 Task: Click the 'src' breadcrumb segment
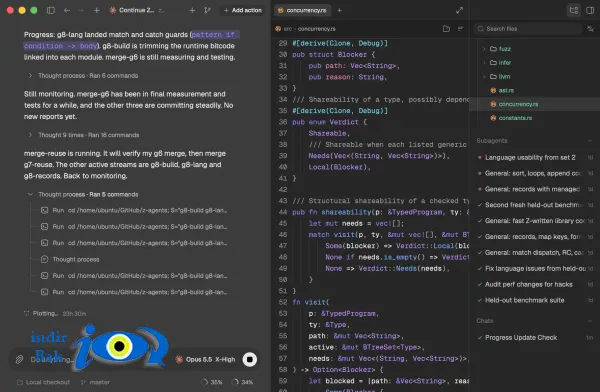click(x=287, y=29)
